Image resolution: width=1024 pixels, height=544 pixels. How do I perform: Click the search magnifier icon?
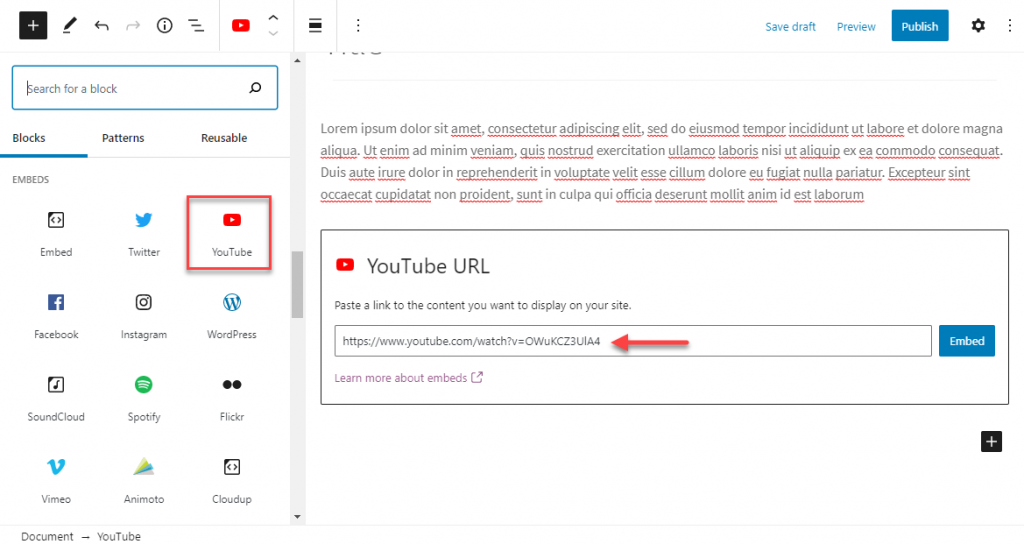pos(255,88)
